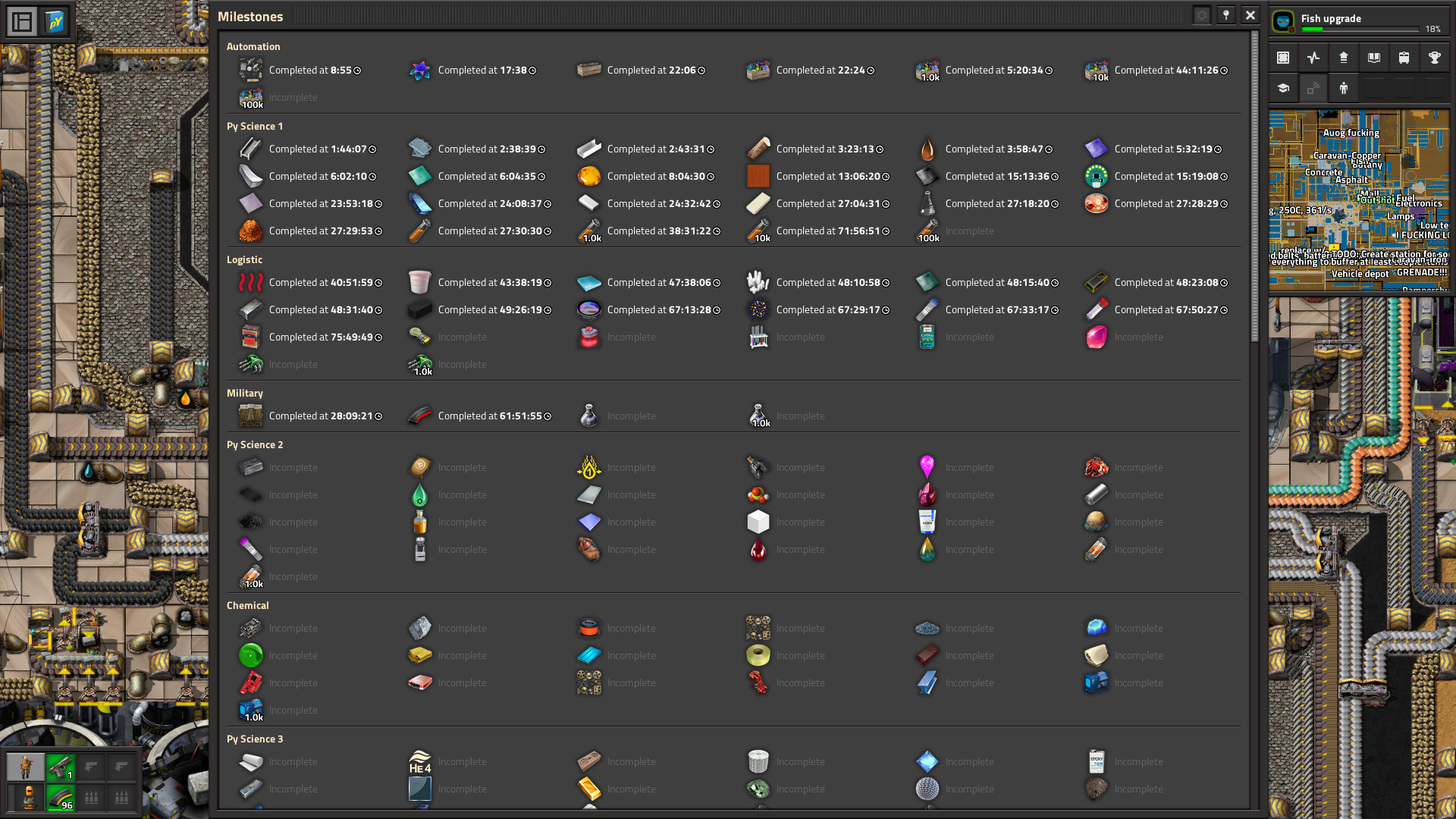This screenshot has height=819, width=1456.
Task: Open the Milestones settings gear
Action: tap(1202, 15)
